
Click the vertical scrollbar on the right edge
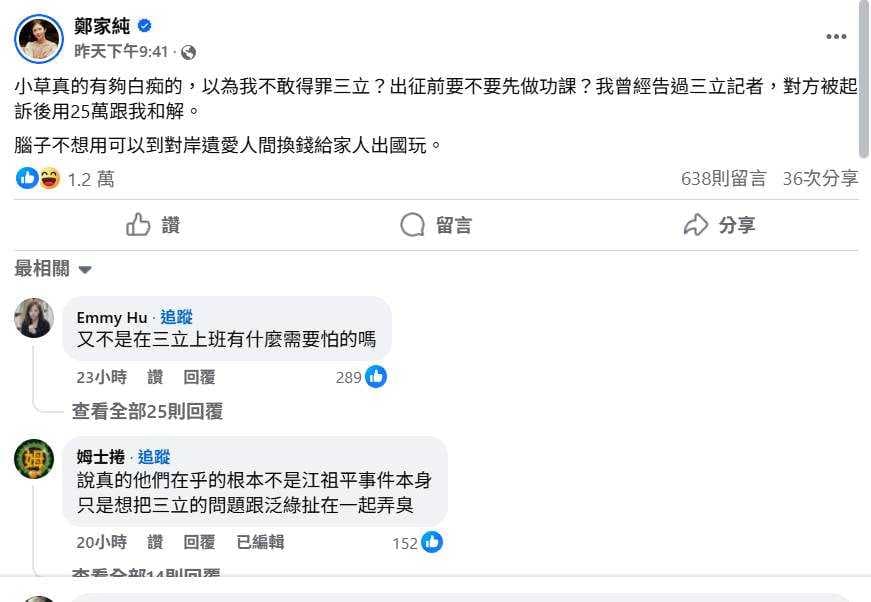(x=864, y=79)
